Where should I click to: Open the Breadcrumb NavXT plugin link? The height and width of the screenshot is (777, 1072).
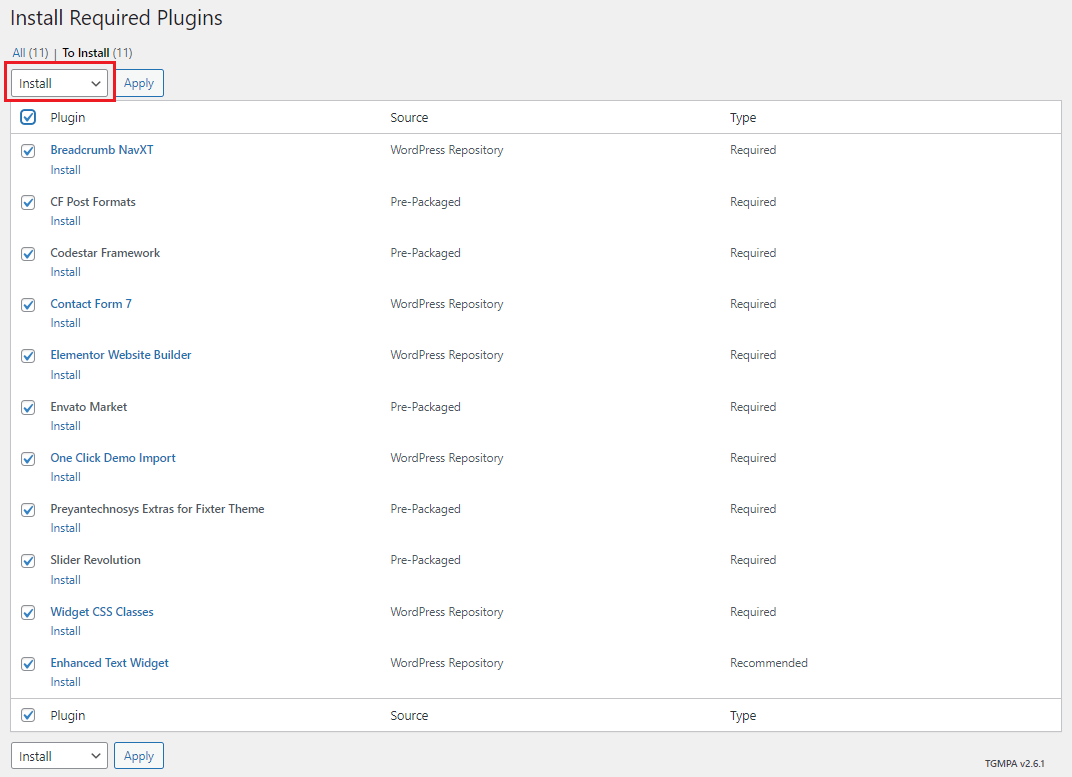(102, 150)
